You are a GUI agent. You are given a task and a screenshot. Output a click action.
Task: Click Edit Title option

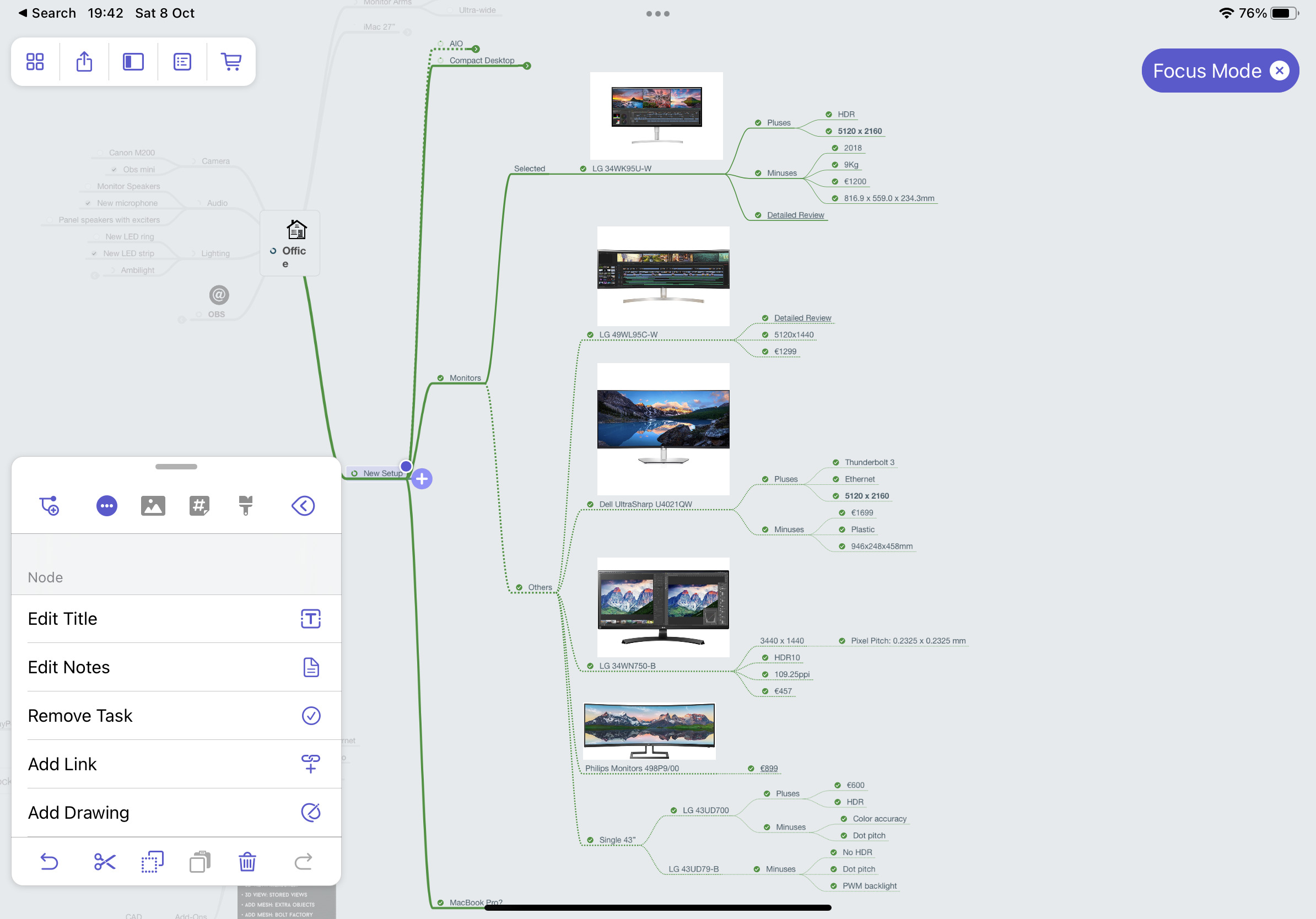[x=175, y=619]
